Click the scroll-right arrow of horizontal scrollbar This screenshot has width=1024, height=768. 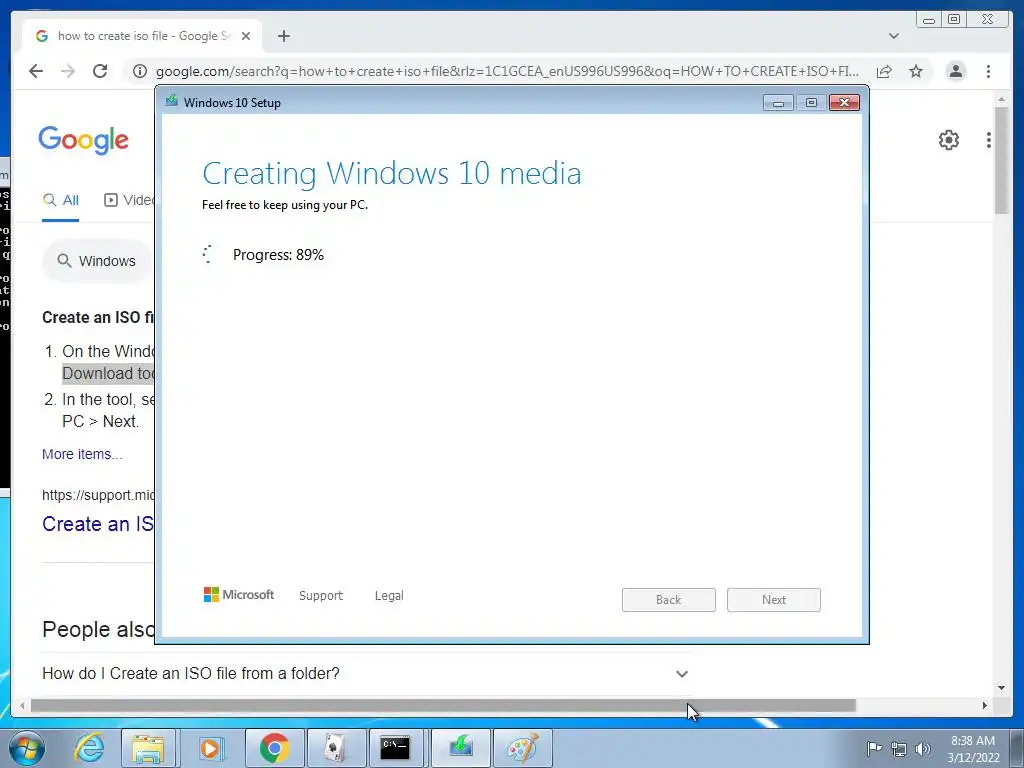[x=985, y=705]
